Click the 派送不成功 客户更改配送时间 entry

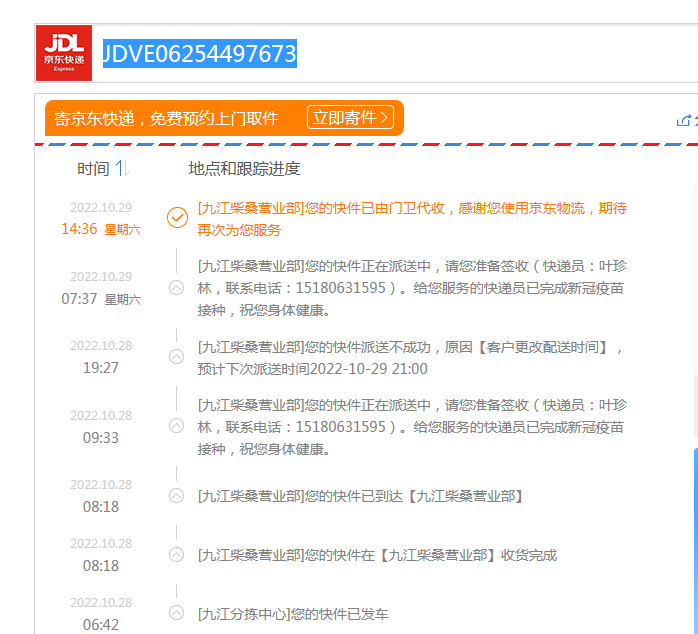pyautogui.click(x=410, y=358)
